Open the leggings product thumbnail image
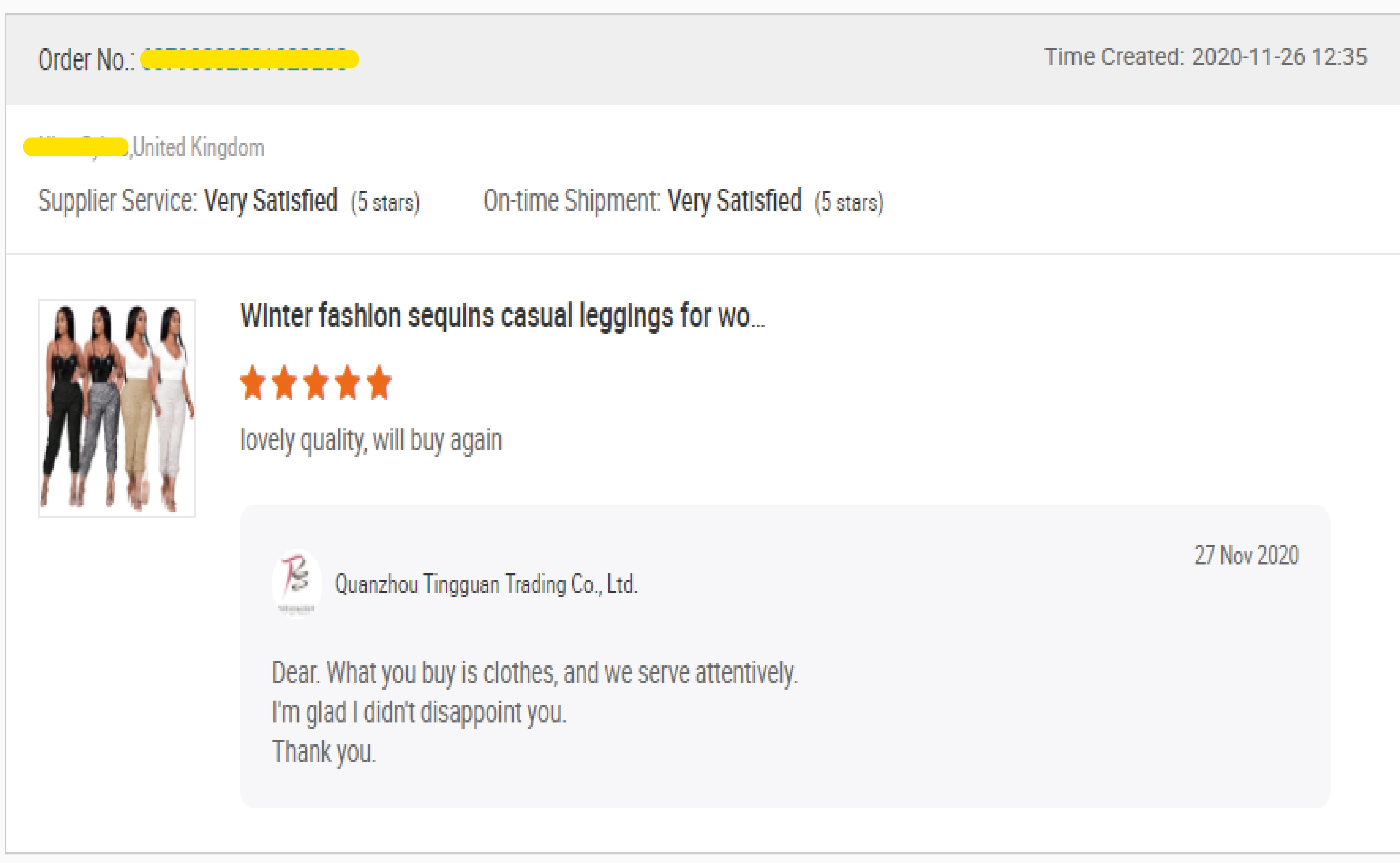This screenshot has height=863, width=1400. [117, 408]
